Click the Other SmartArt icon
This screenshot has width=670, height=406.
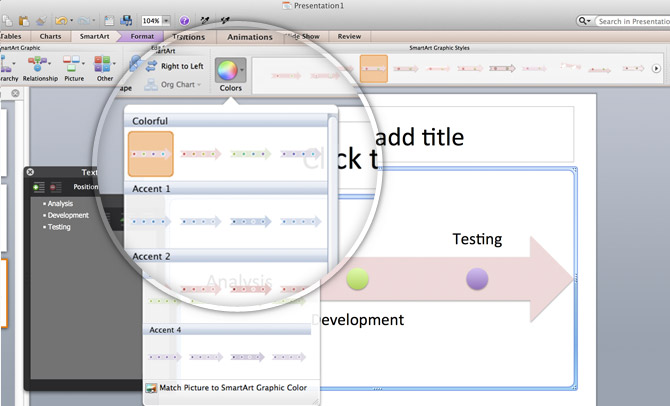(102, 64)
